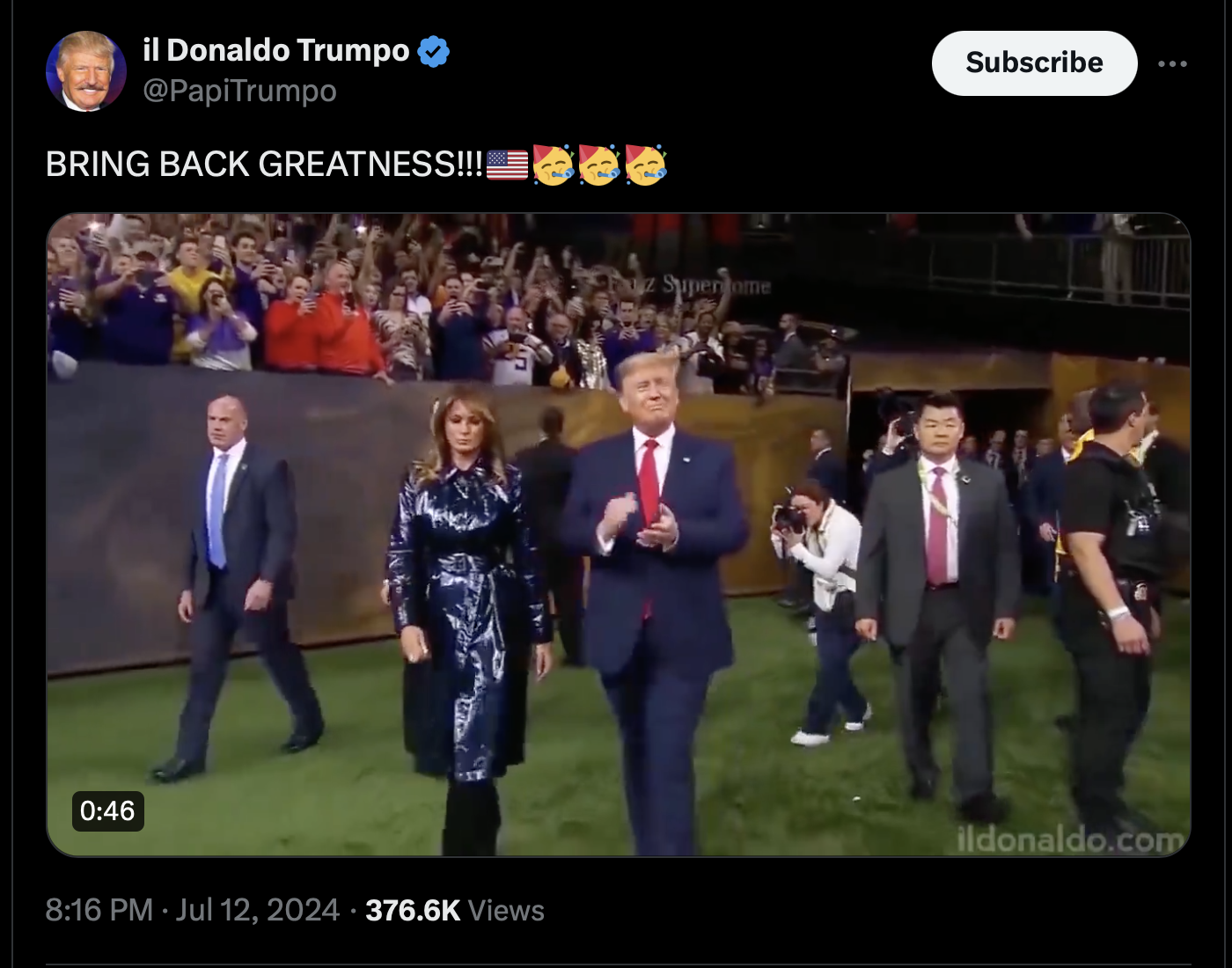The width and height of the screenshot is (1232, 968).
Task: Click the middle party face emoji
Action: 599,165
